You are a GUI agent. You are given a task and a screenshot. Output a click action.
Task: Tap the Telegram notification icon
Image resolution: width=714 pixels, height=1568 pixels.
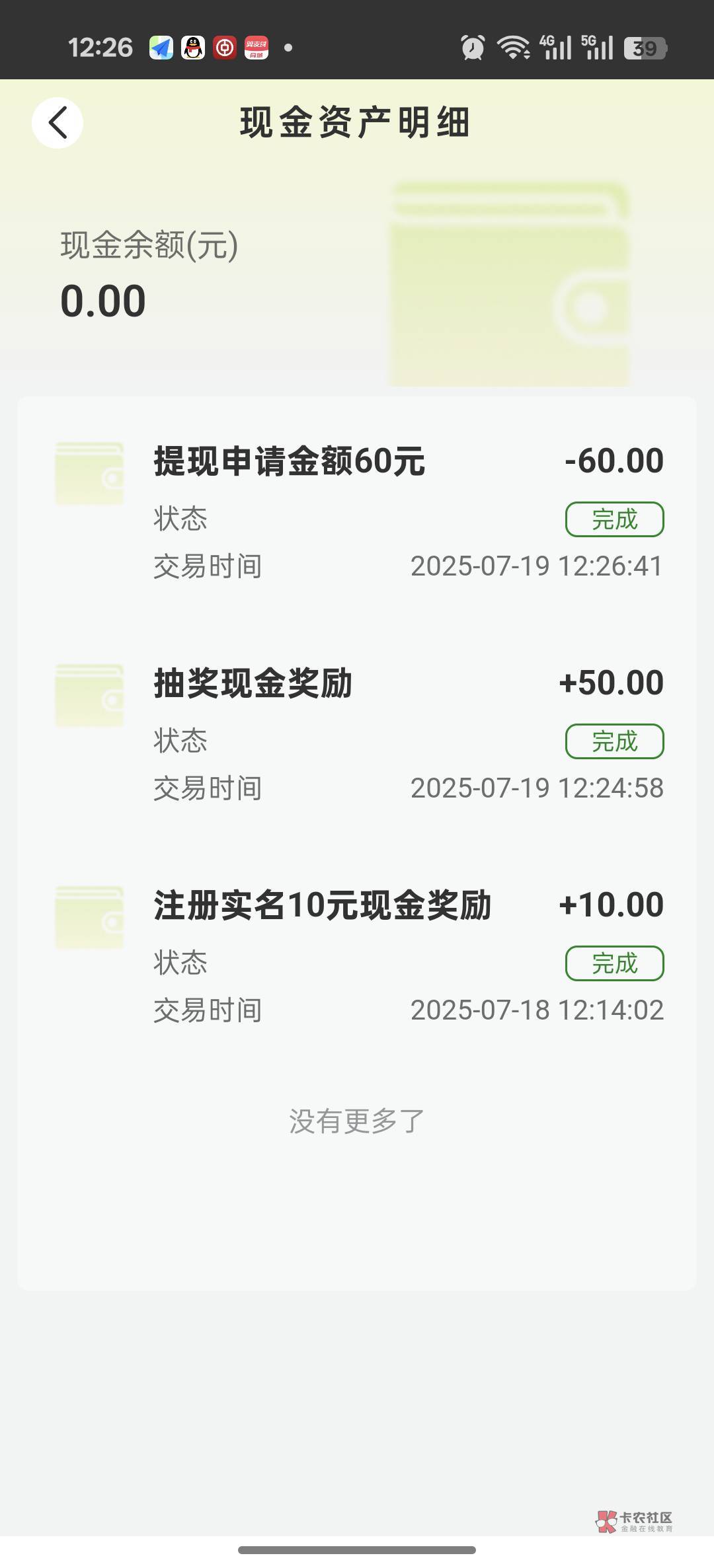tap(161, 48)
